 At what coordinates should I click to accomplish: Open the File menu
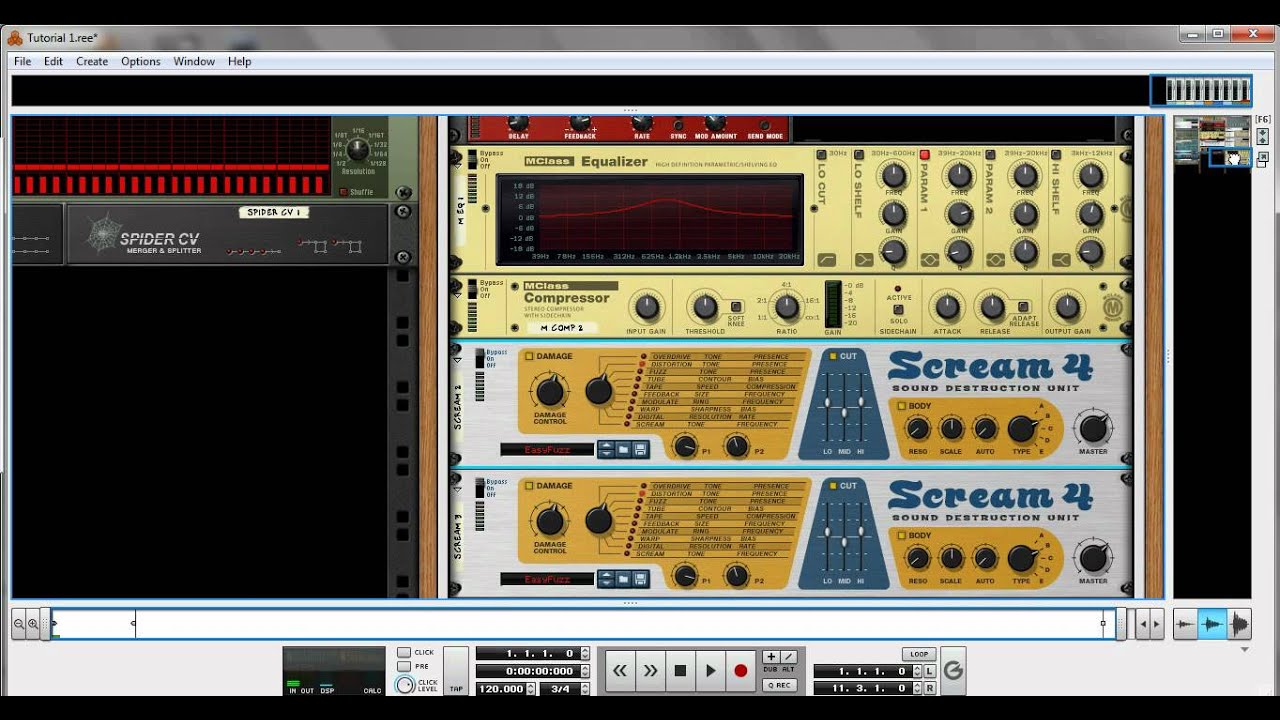22,61
